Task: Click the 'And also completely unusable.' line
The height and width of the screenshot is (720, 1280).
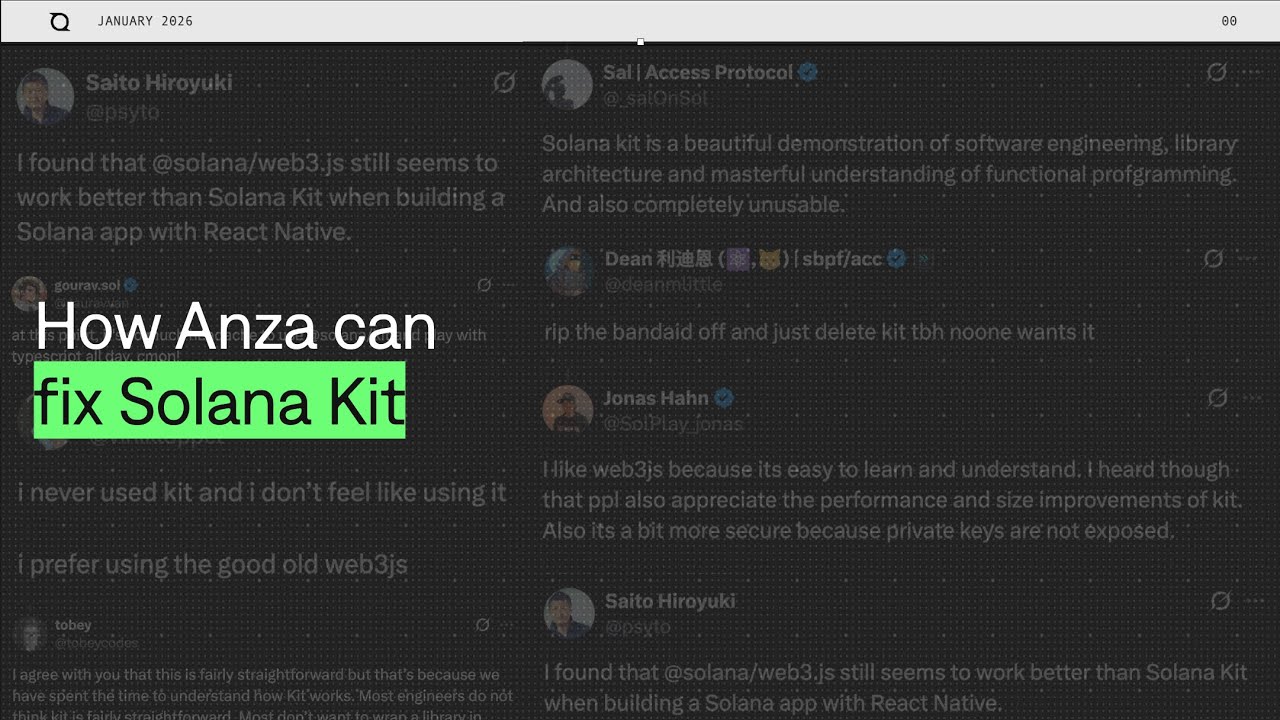Action: tap(694, 205)
